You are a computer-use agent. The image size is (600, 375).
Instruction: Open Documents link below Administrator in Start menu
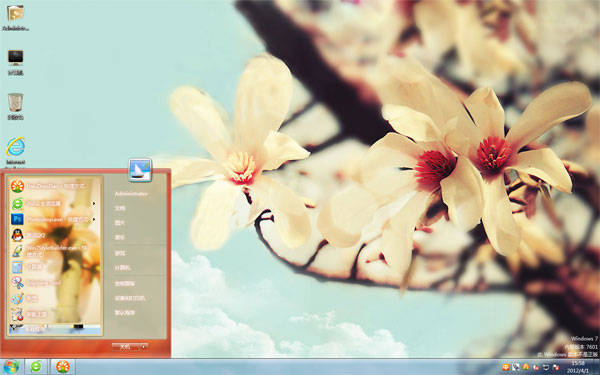pos(120,208)
